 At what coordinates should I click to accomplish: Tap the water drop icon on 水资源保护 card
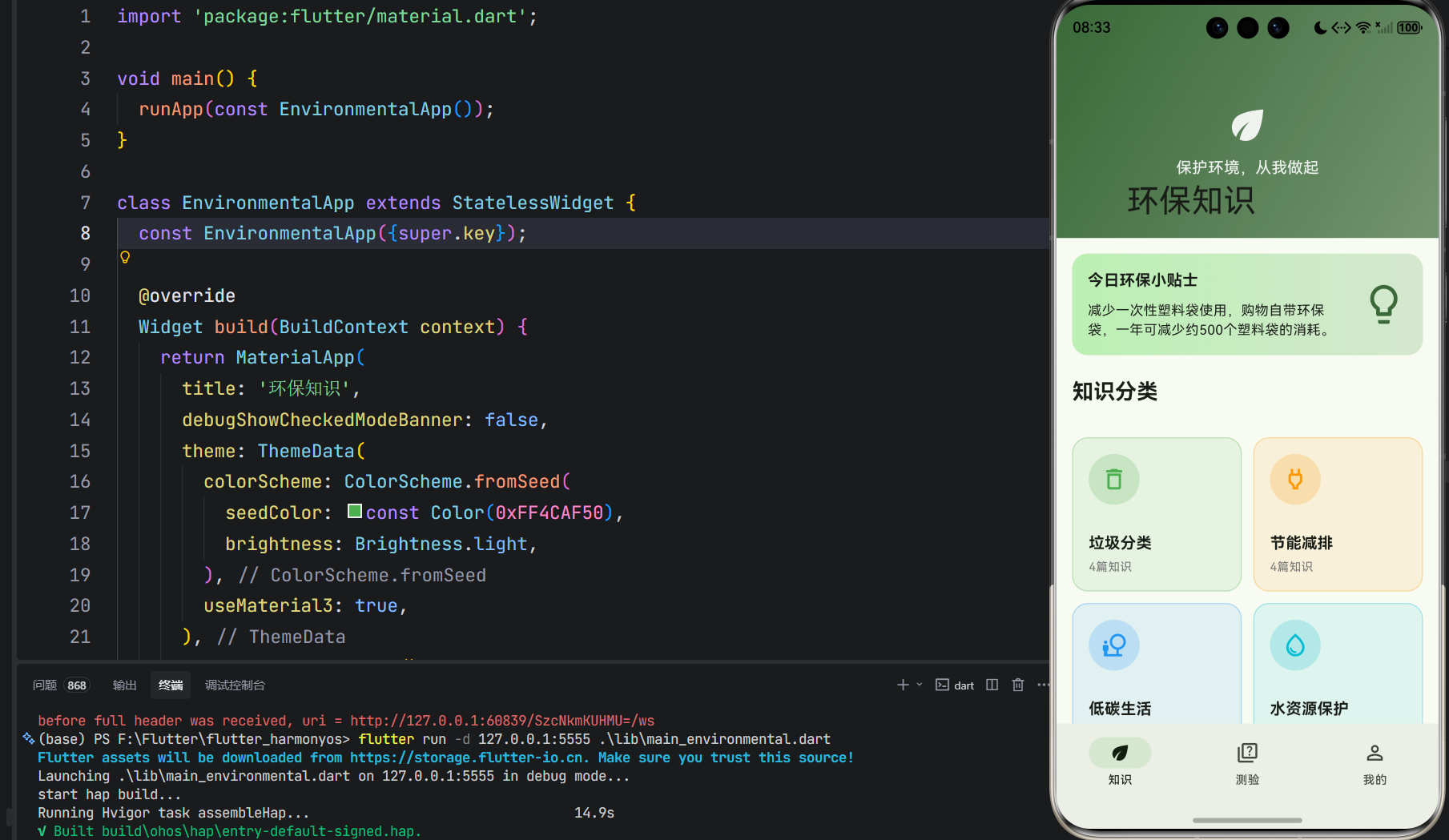point(1295,645)
